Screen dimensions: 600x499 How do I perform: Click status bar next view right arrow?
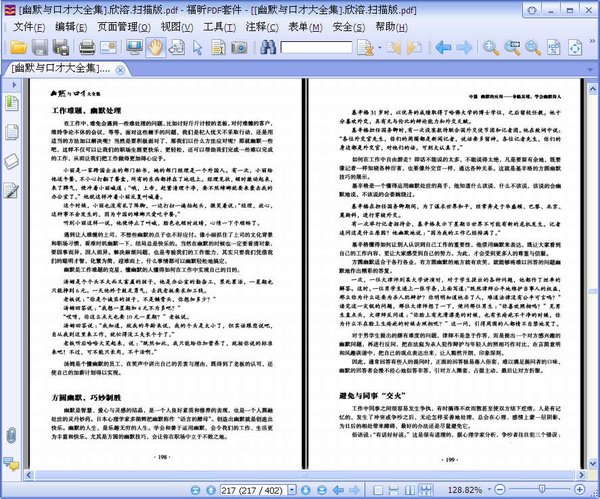coord(355,490)
